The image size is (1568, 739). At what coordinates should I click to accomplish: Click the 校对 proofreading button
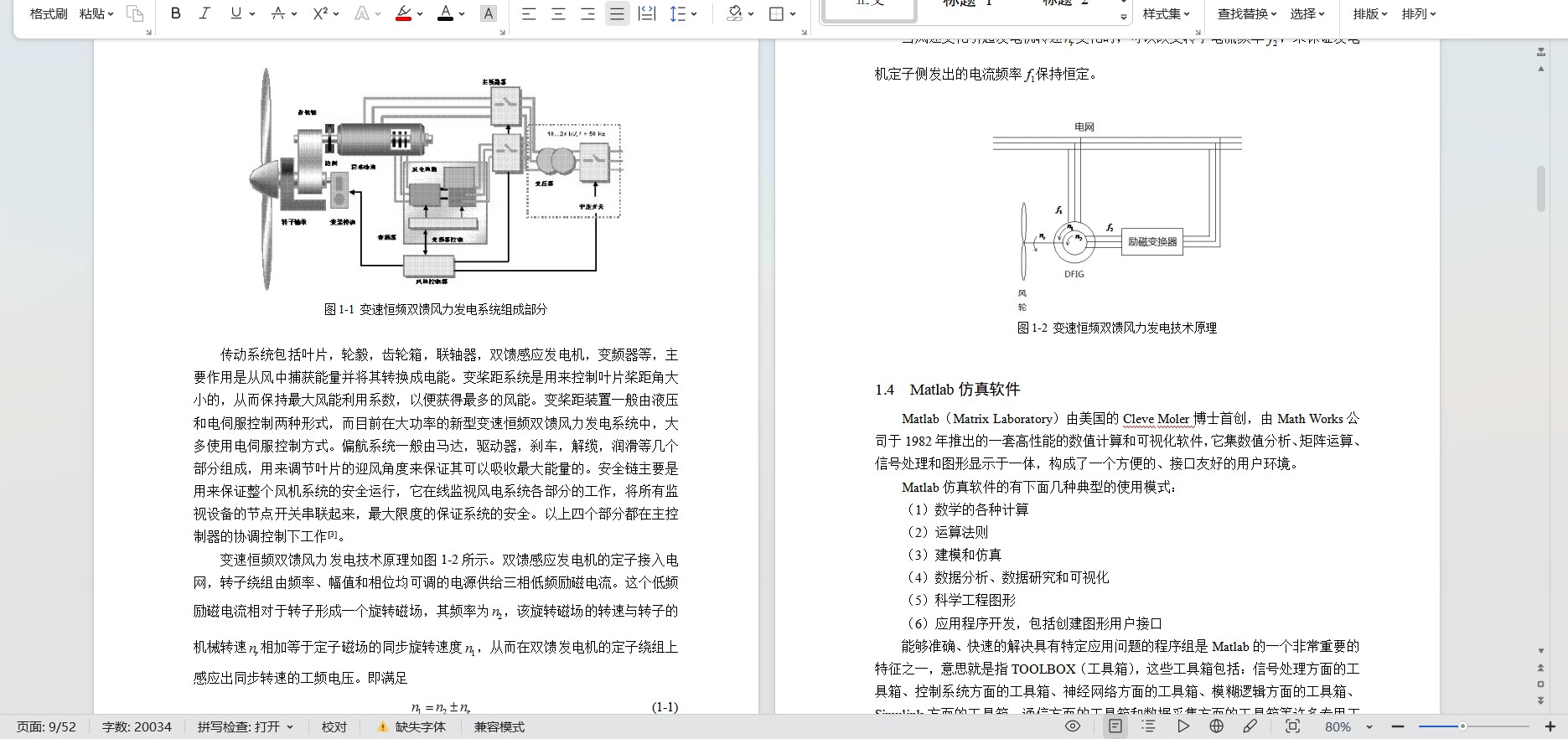[334, 726]
